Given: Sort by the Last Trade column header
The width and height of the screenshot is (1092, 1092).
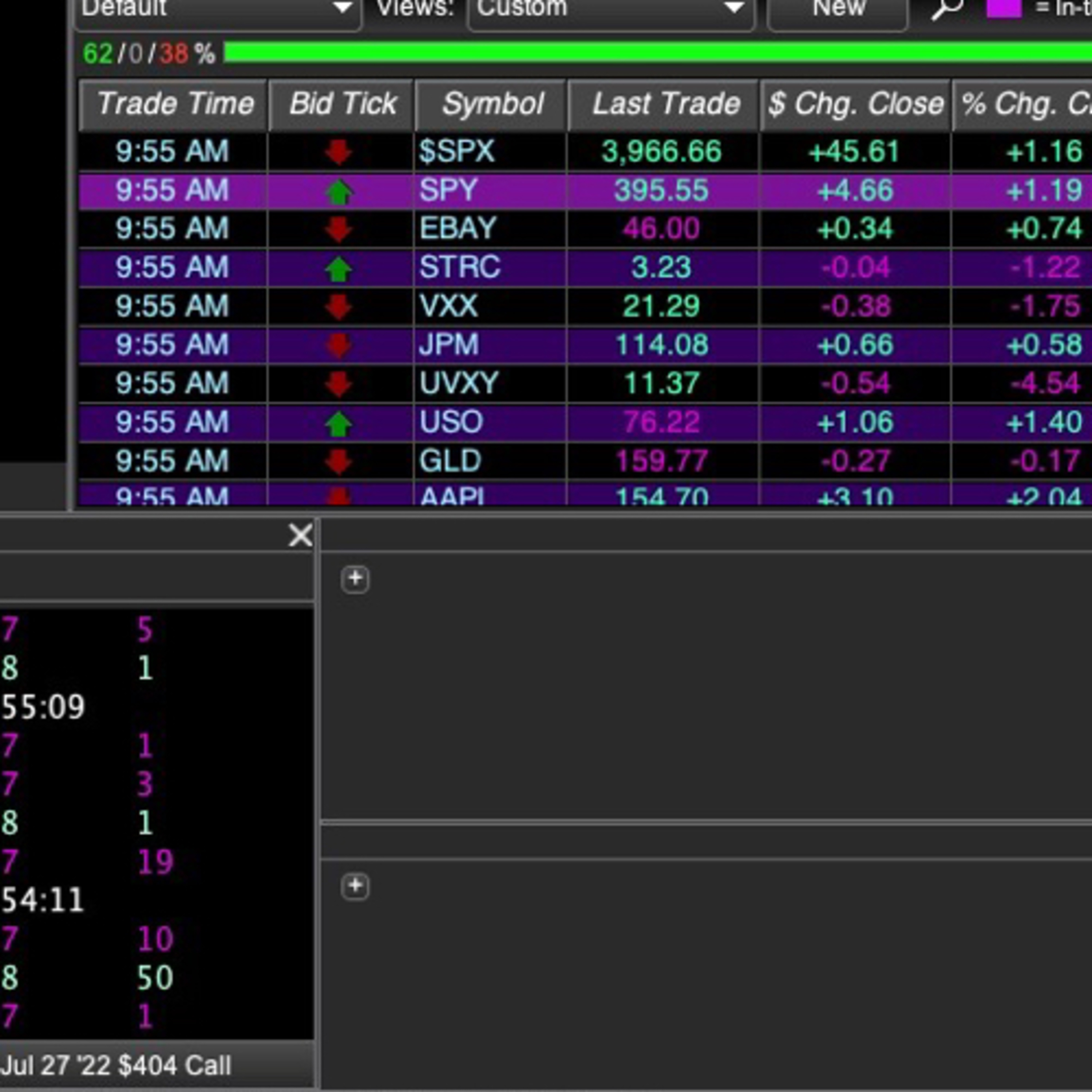Looking at the screenshot, I should 664,105.
